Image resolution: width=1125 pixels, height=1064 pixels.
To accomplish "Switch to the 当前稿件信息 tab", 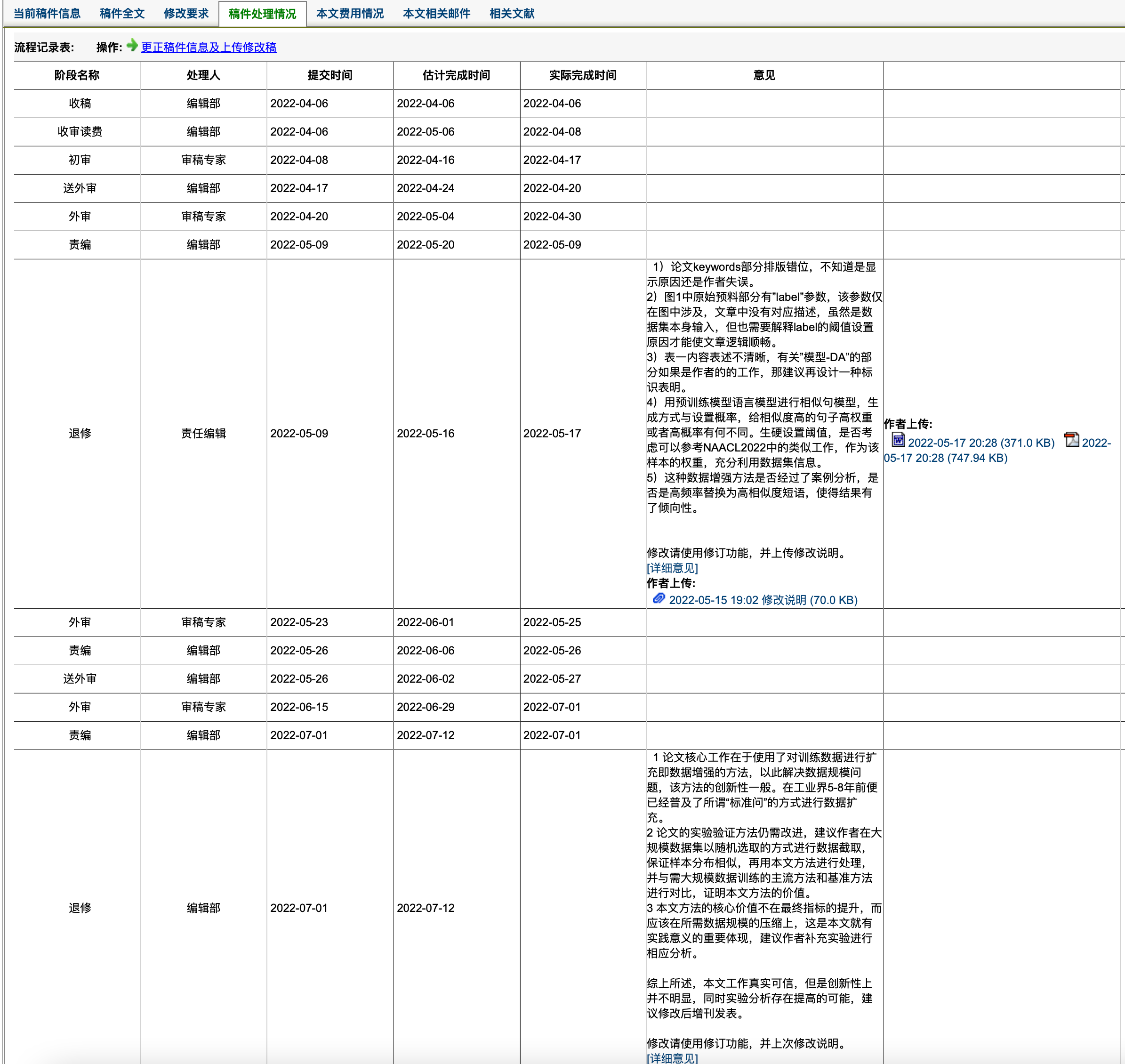I will click(x=47, y=14).
